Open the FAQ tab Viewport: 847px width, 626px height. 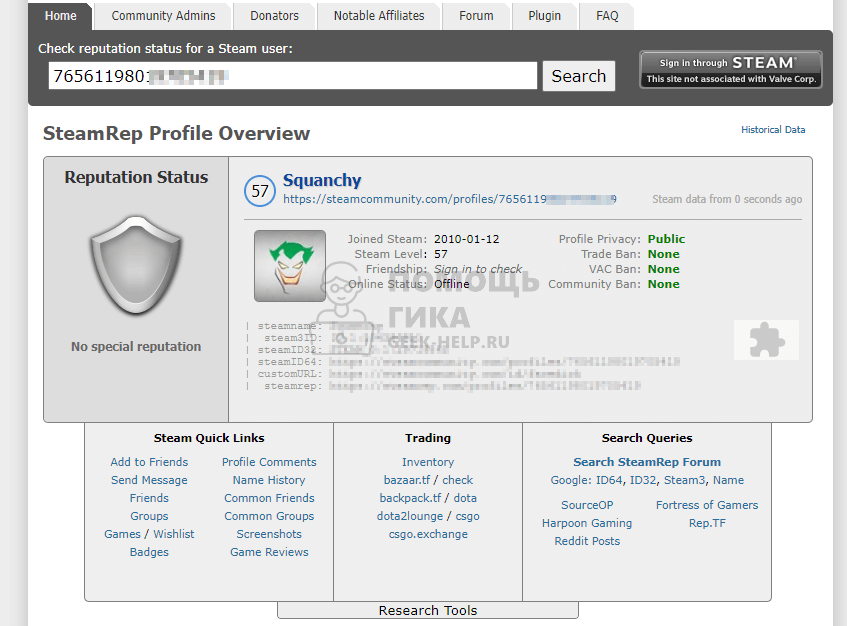[x=607, y=16]
